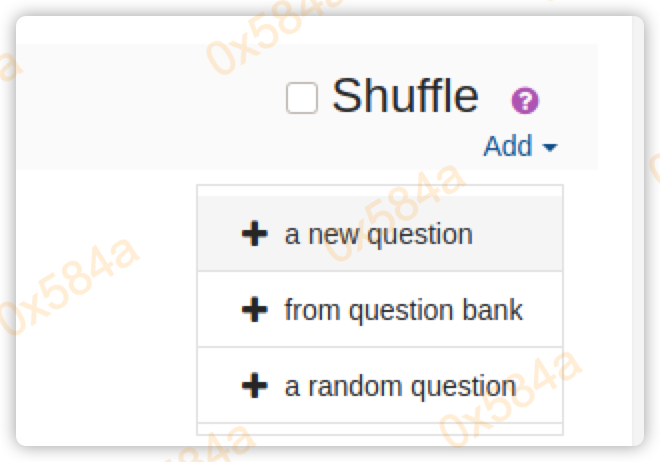Click the plus icon beside 'a new question'
This screenshot has width=660, height=462.
[x=255, y=234]
